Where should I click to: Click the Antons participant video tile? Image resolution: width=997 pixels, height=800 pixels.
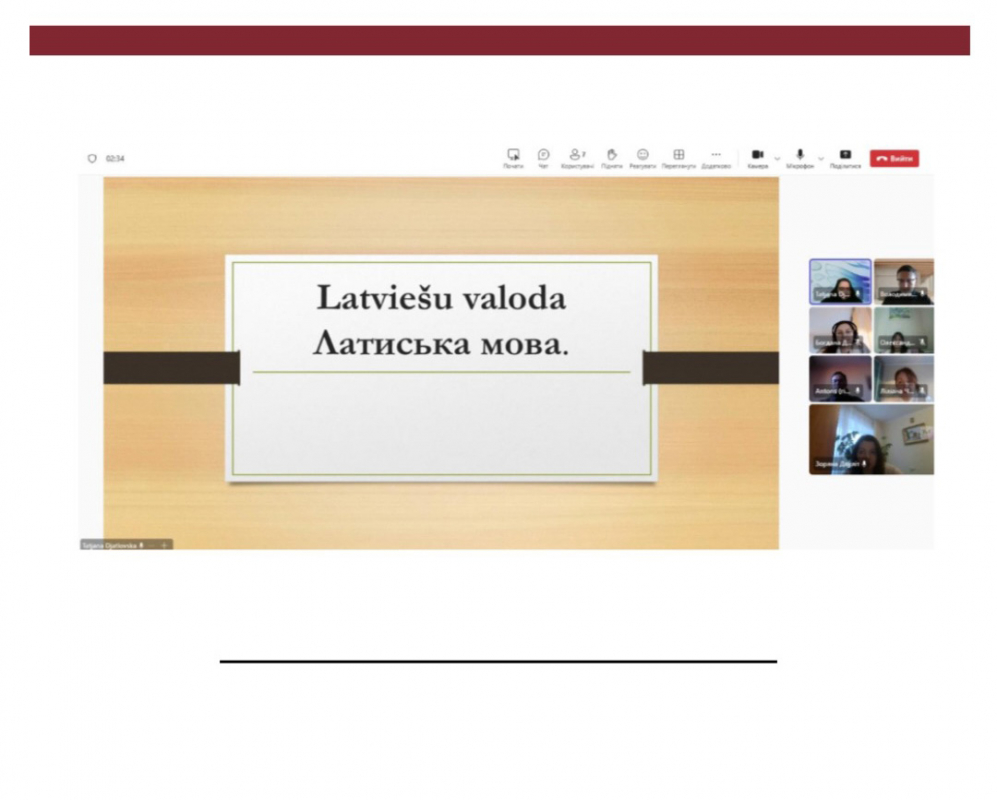coord(840,378)
